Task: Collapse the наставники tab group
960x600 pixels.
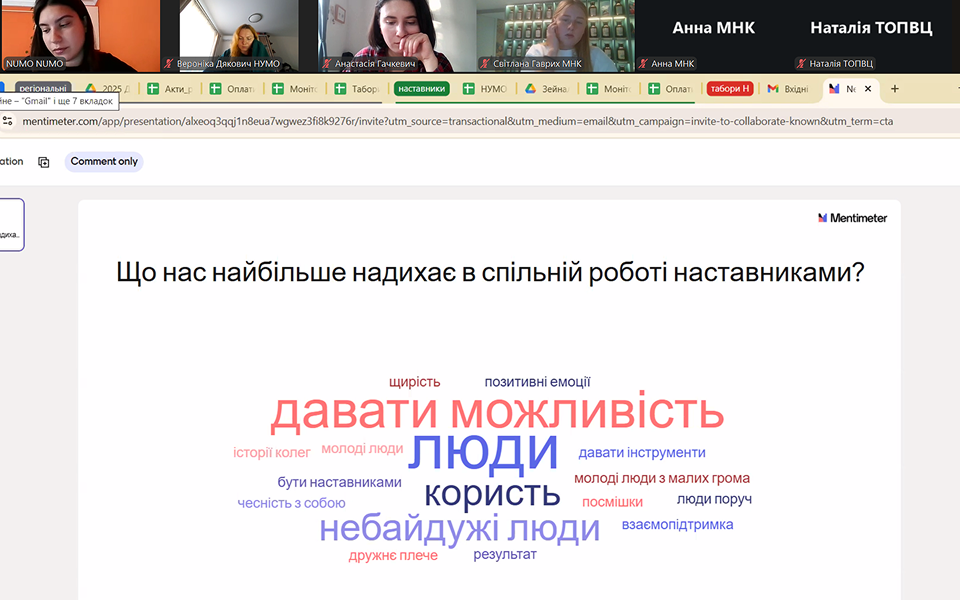Action: 422,89
